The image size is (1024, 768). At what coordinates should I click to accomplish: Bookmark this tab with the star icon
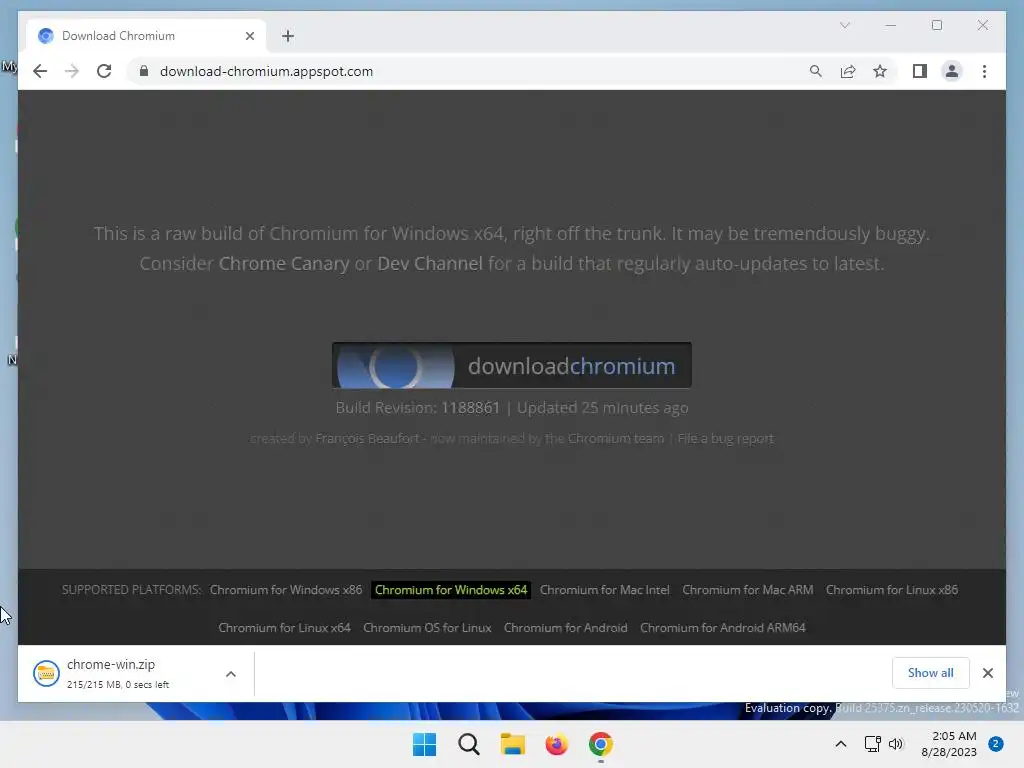point(880,71)
